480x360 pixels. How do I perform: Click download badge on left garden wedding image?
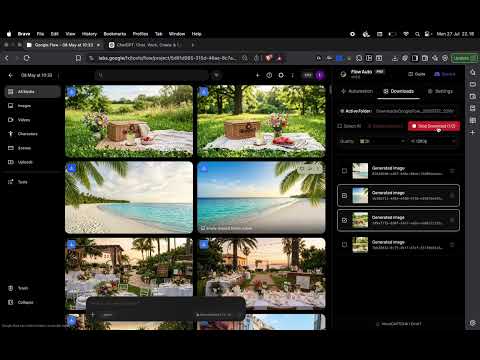[71, 245]
